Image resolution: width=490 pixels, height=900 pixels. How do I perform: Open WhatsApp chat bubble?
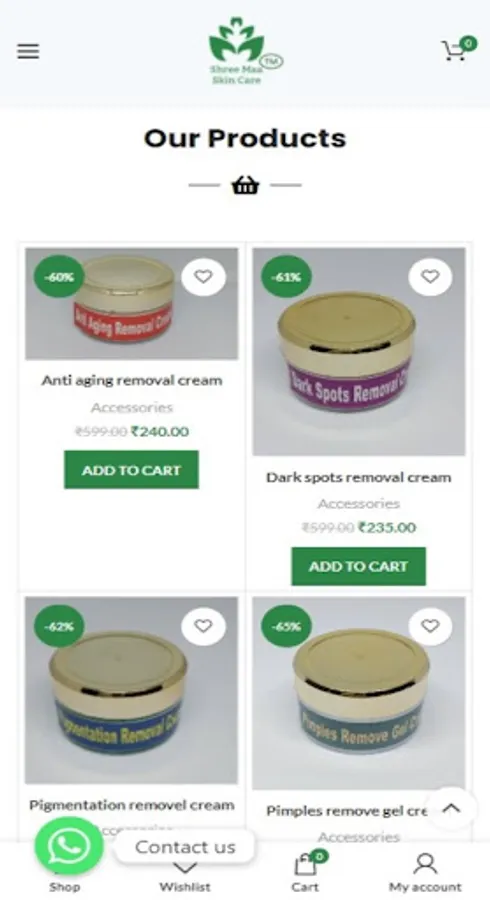pos(69,845)
